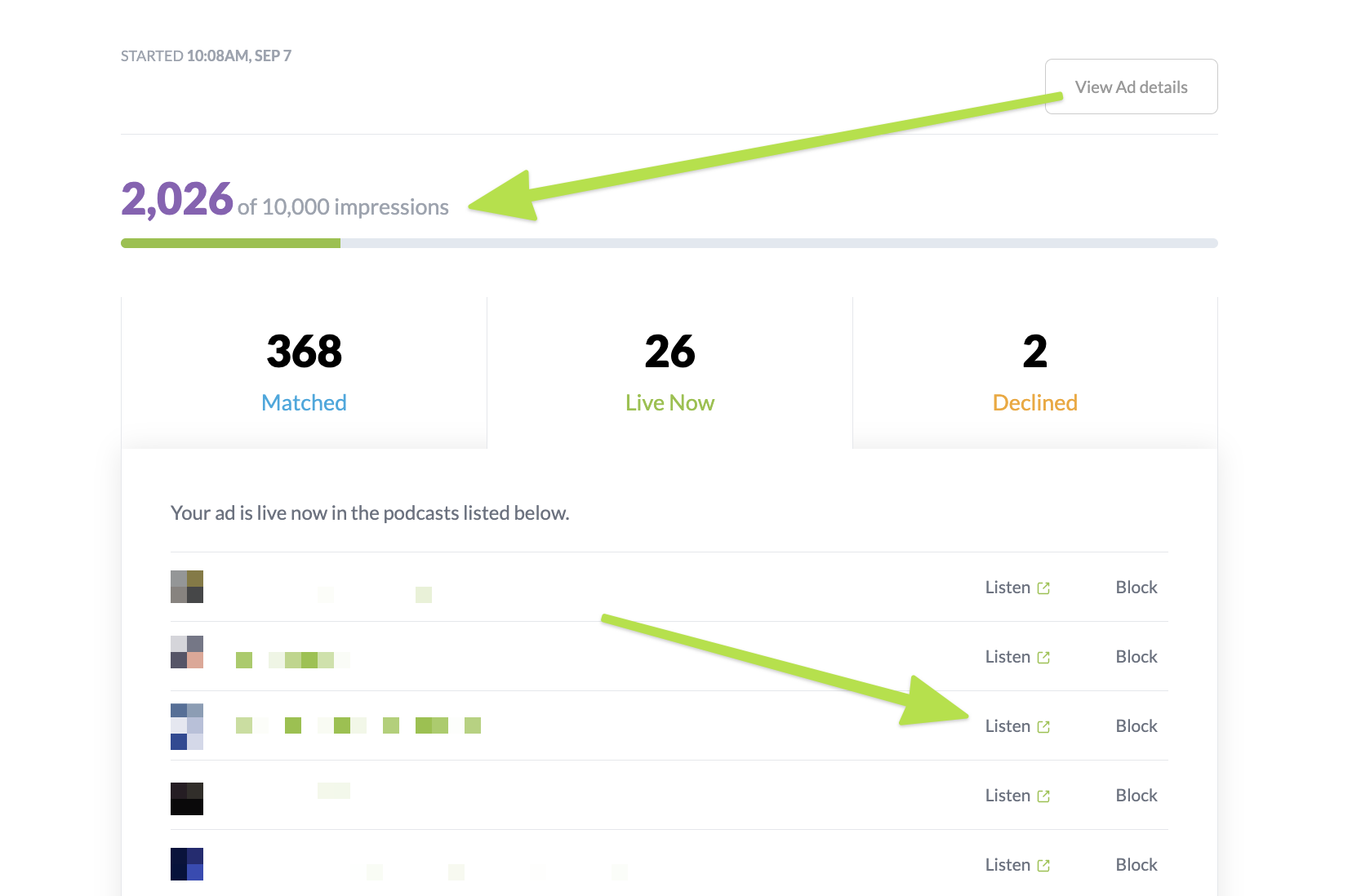Block the second listed podcast
This screenshot has width=1370, height=896.
[x=1136, y=657]
